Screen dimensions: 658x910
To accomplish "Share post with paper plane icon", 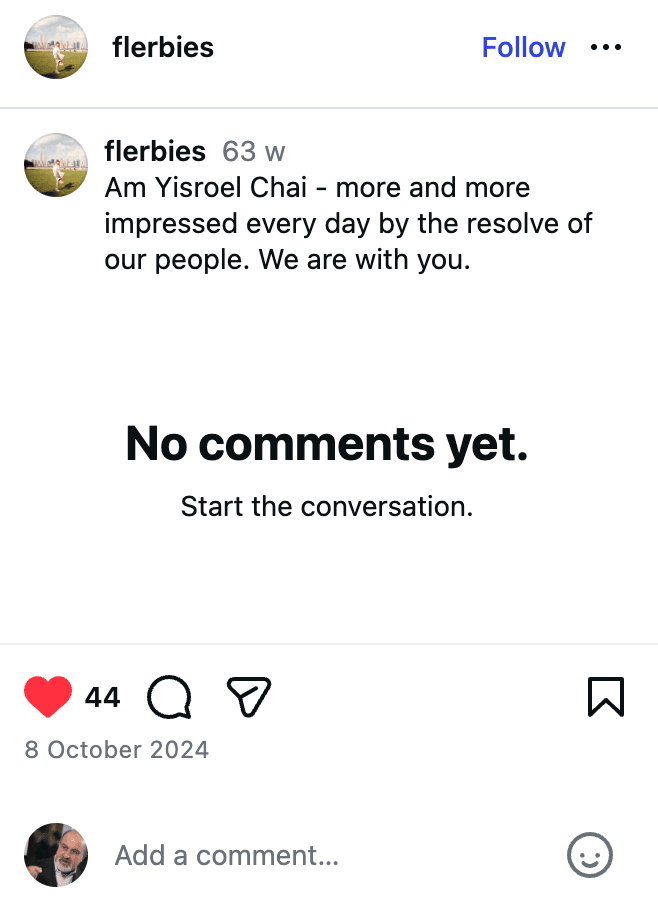I will pos(249,697).
